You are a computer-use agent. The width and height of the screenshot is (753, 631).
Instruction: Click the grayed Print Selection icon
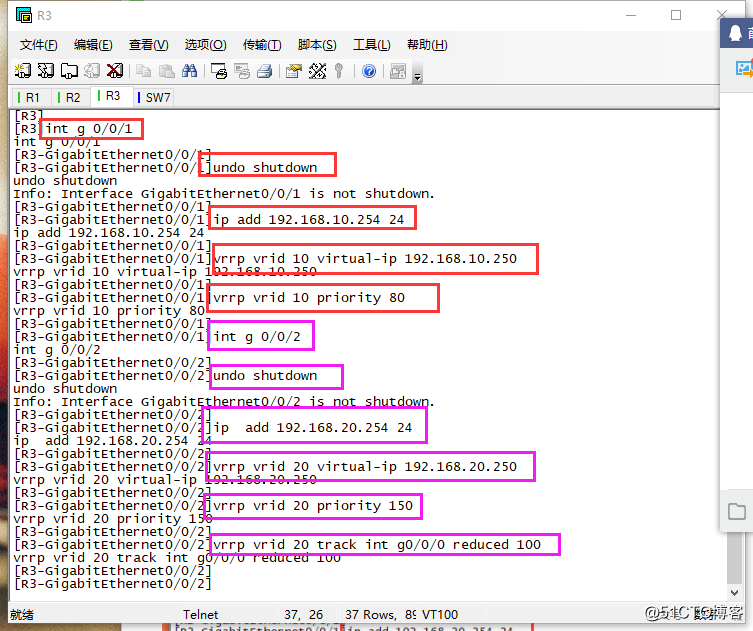pyautogui.click(x=242, y=71)
